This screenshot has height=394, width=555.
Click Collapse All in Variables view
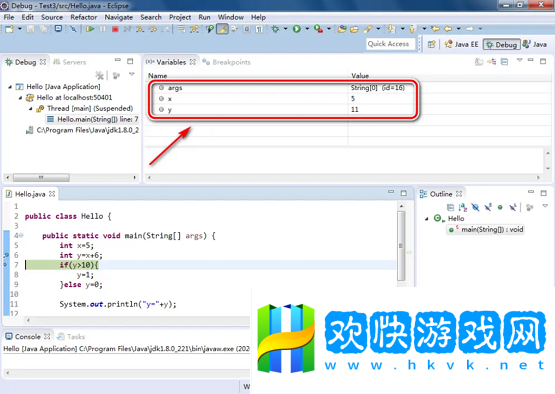pyautogui.click(x=504, y=62)
